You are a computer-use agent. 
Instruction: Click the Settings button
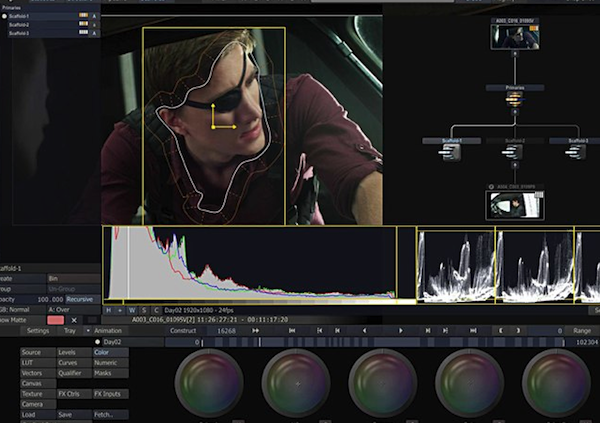pos(38,330)
